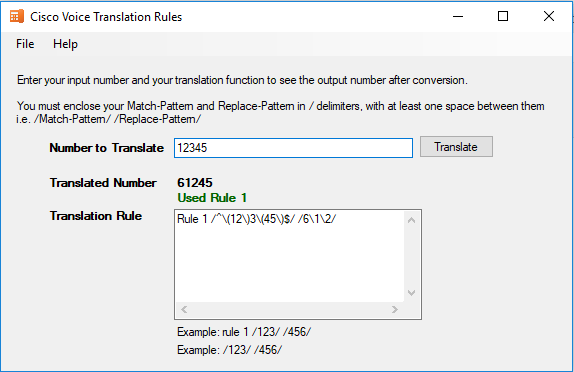Open the File menu
Screen dimensions: 574x372
(25, 44)
